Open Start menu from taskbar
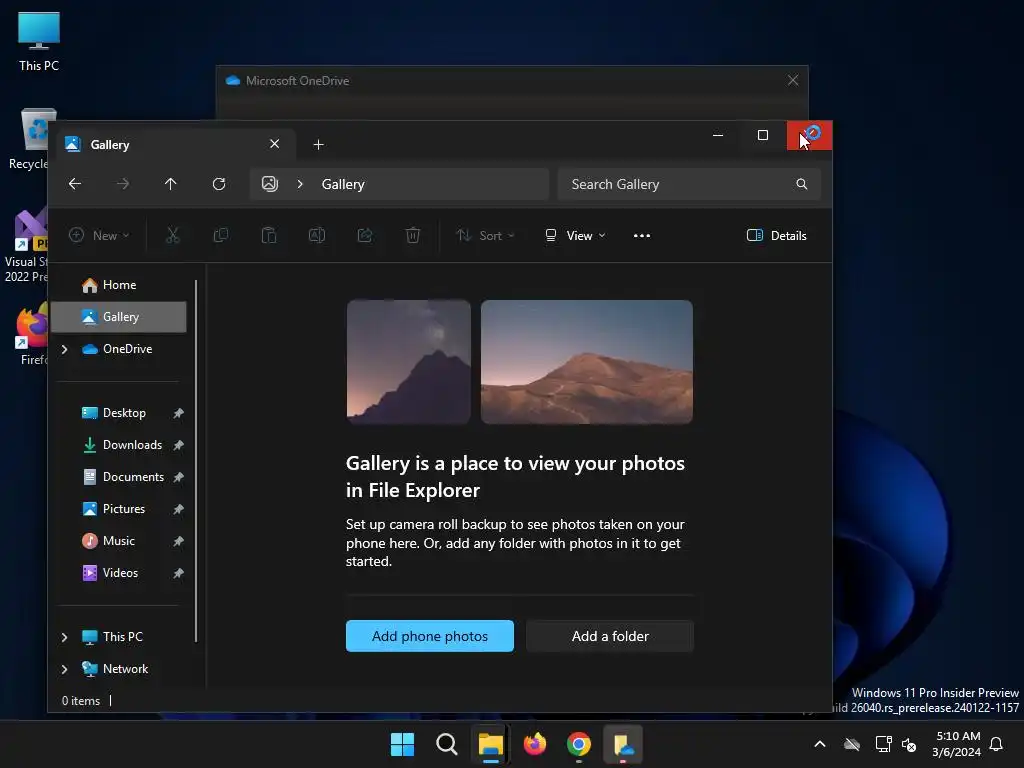This screenshot has height=768, width=1024. [x=402, y=744]
